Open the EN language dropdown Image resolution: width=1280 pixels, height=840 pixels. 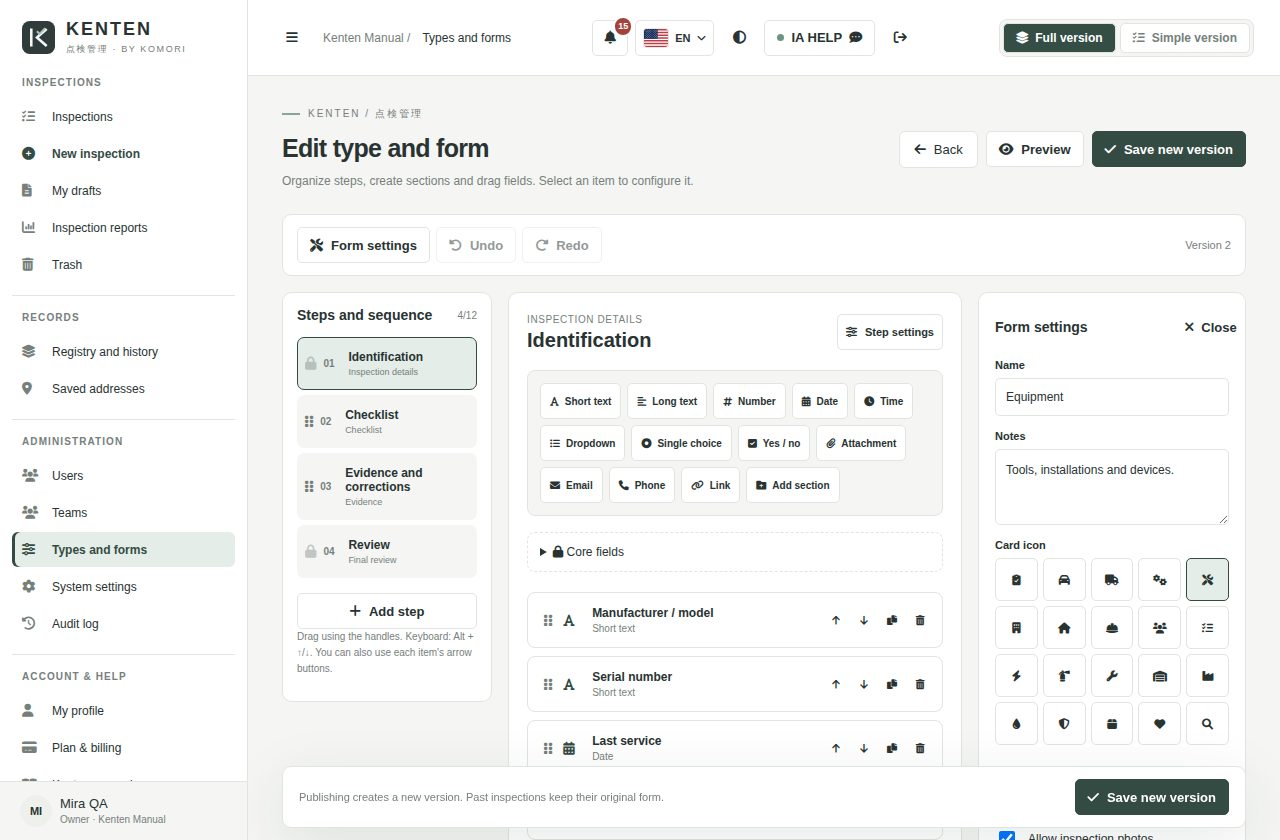click(x=674, y=38)
